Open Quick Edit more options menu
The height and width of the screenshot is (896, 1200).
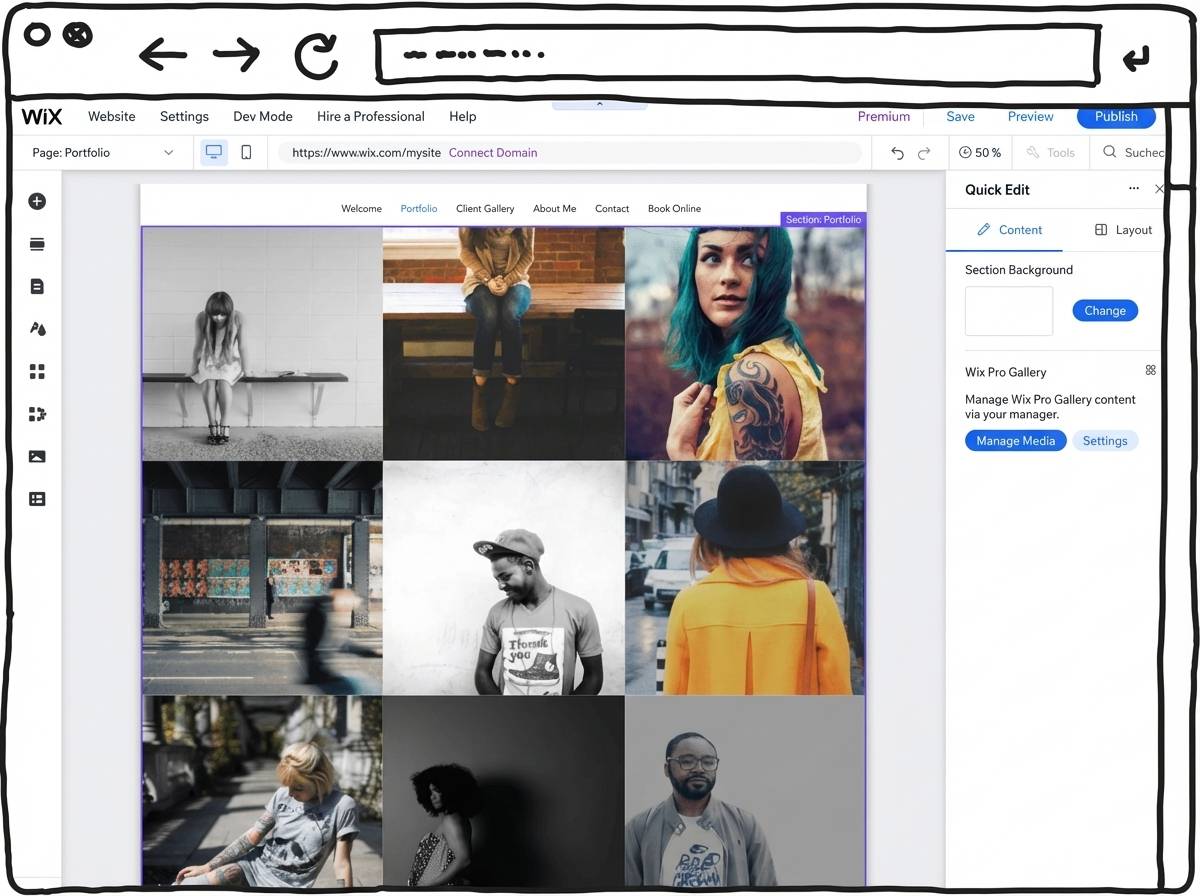[1134, 188]
